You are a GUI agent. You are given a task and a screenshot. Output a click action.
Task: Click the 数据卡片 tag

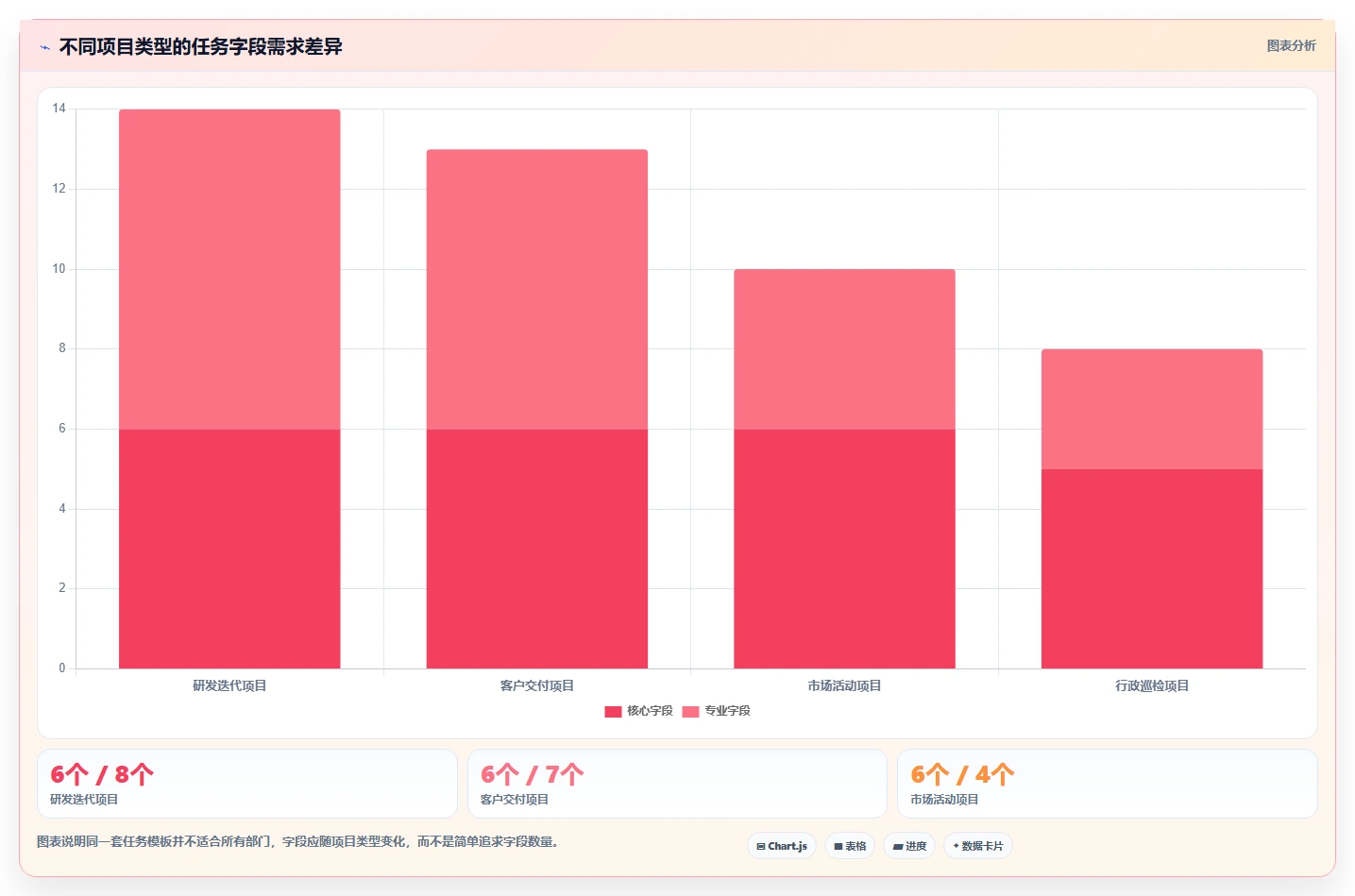978,846
